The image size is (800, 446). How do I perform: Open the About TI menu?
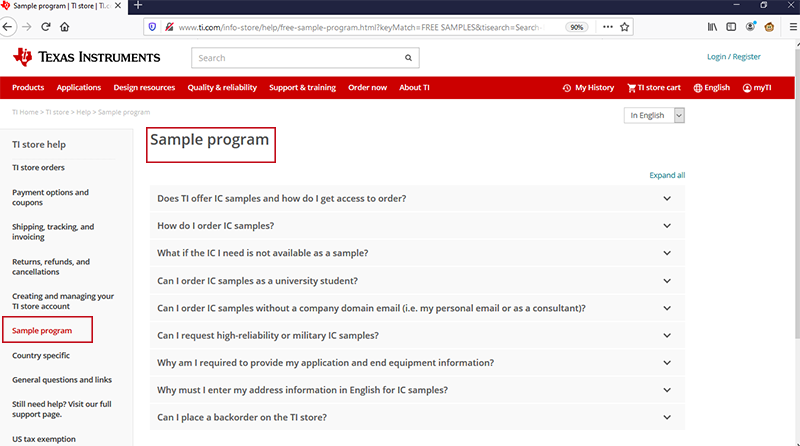coord(414,87)
